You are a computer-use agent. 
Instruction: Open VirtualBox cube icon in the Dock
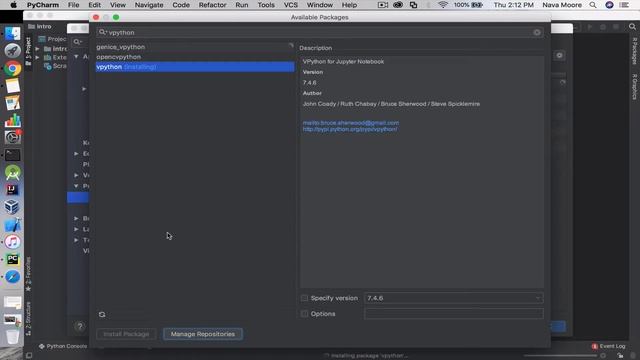point(12,207)
